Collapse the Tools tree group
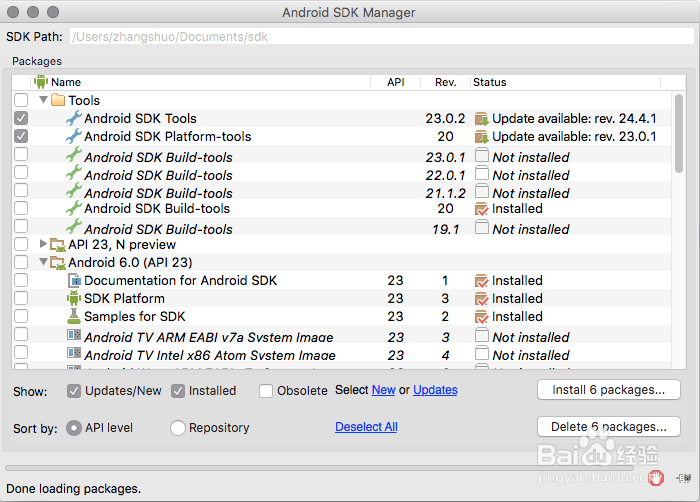This screenshot has height=502, width=700. [43, 100]
